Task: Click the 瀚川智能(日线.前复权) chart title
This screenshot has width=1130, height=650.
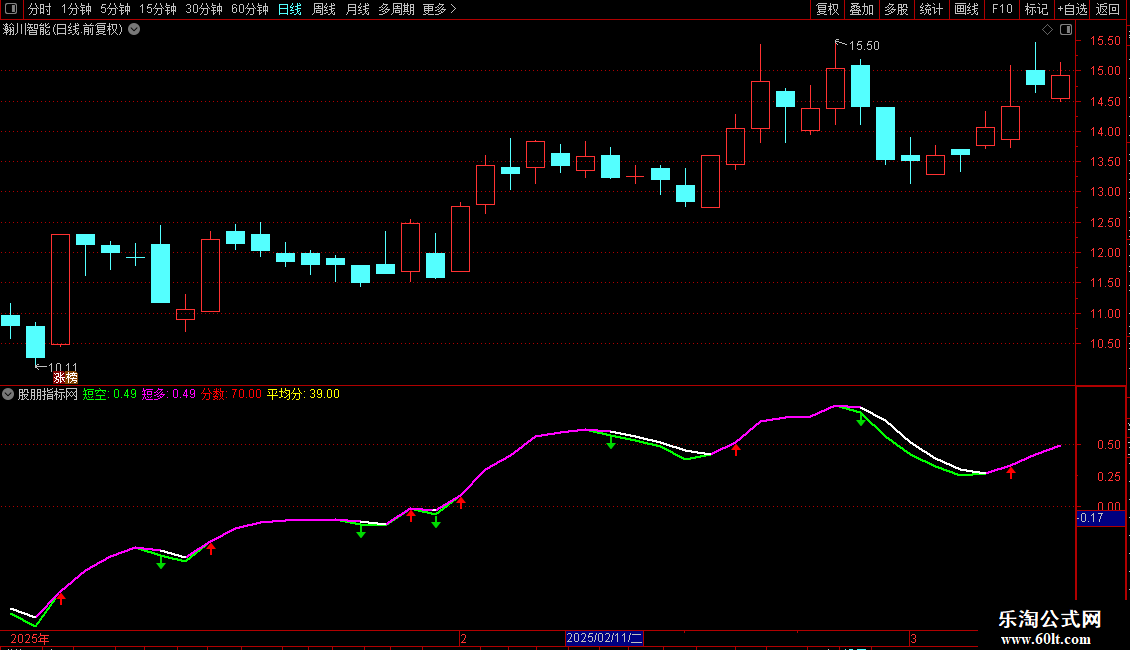Action: [63, 30]
